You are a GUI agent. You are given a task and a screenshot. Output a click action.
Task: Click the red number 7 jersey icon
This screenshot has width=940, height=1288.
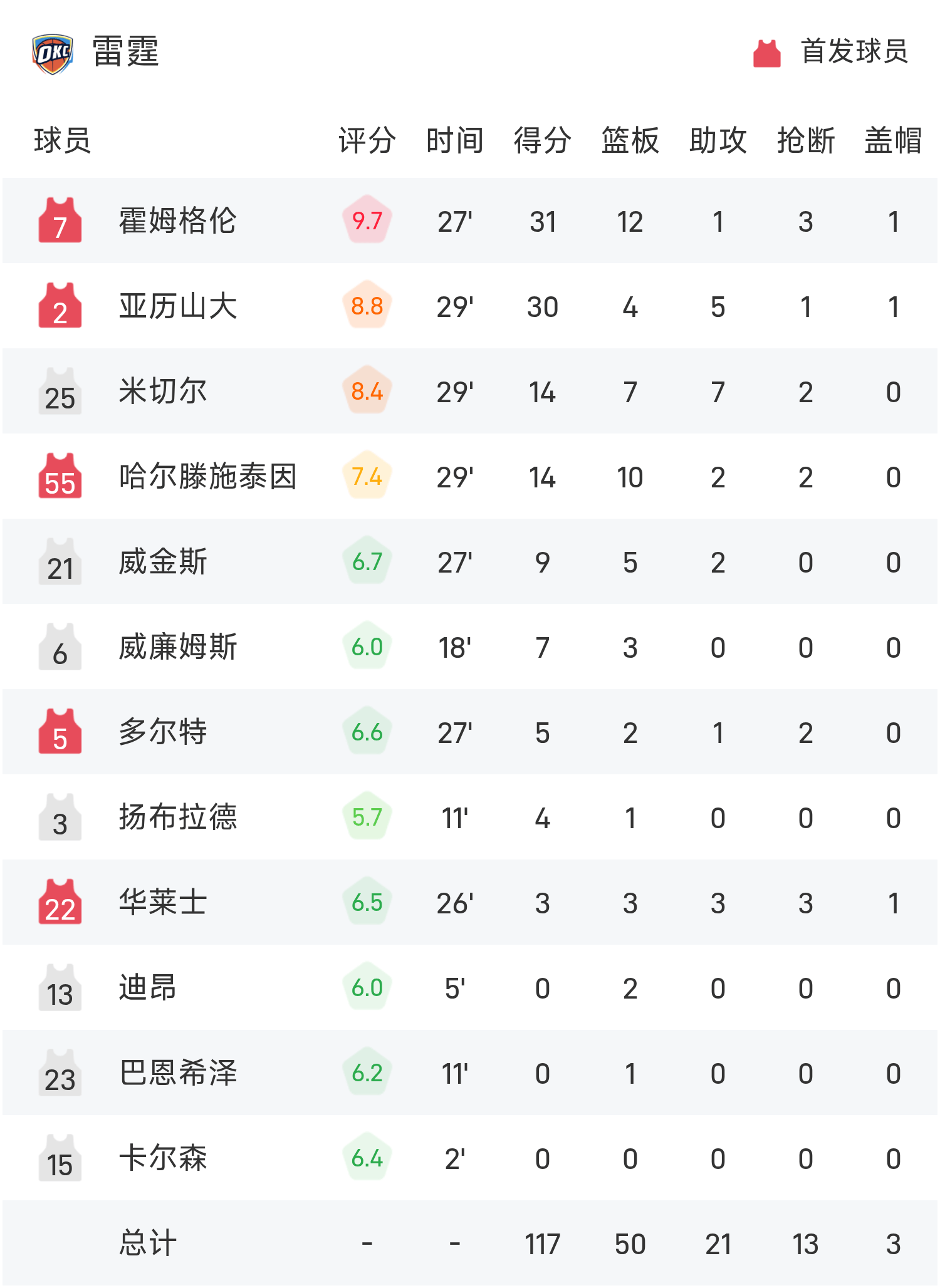60,221
